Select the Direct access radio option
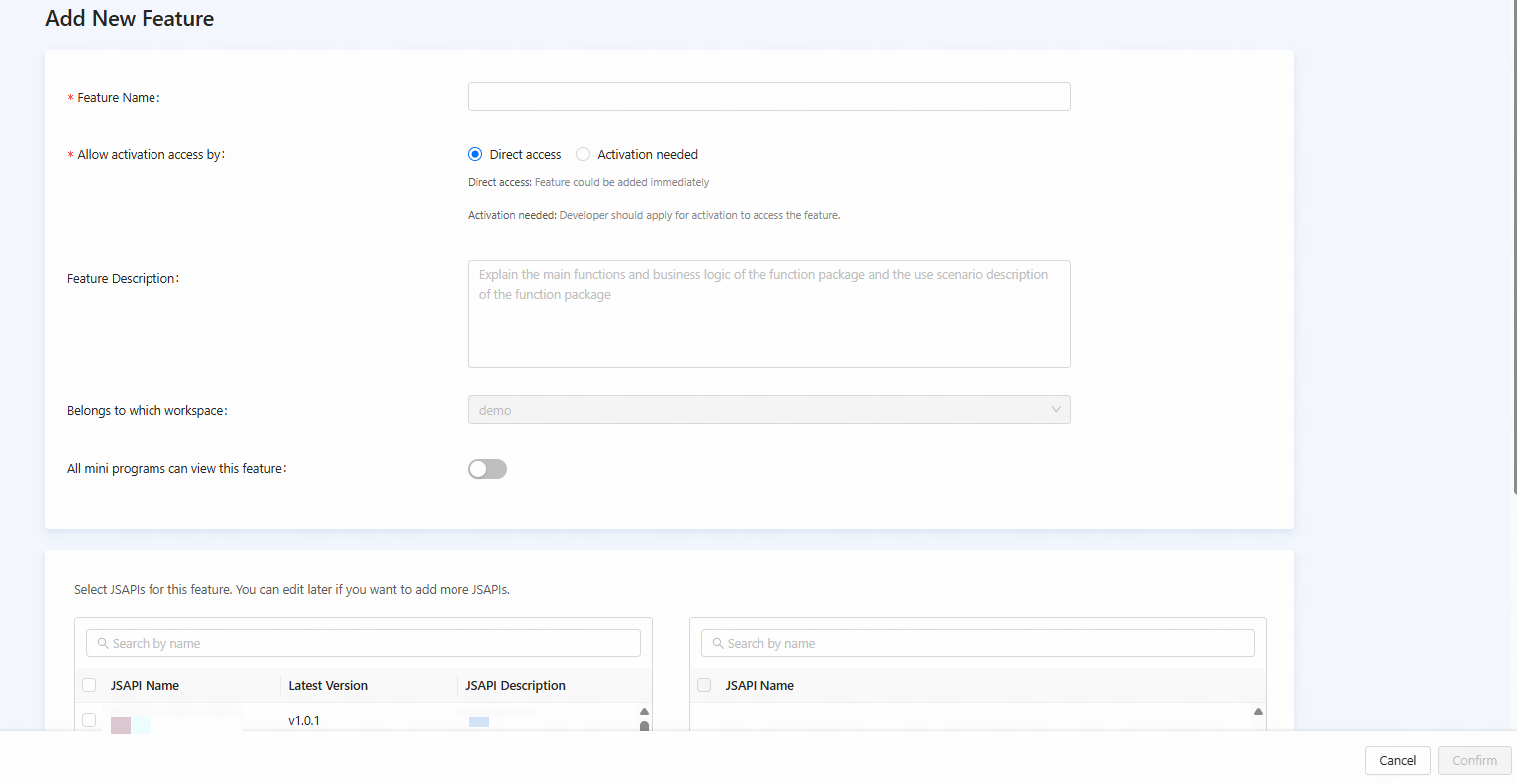This screenshot has height=784, width=1517. click(x=475, y=154)
